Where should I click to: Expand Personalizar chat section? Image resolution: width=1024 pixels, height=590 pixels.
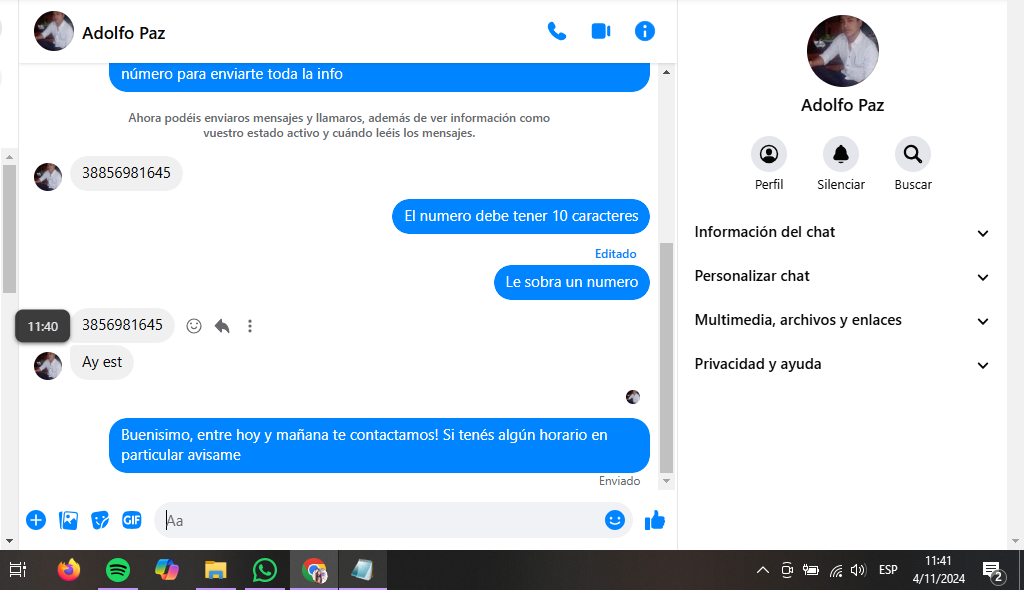(x=841, y=276)
